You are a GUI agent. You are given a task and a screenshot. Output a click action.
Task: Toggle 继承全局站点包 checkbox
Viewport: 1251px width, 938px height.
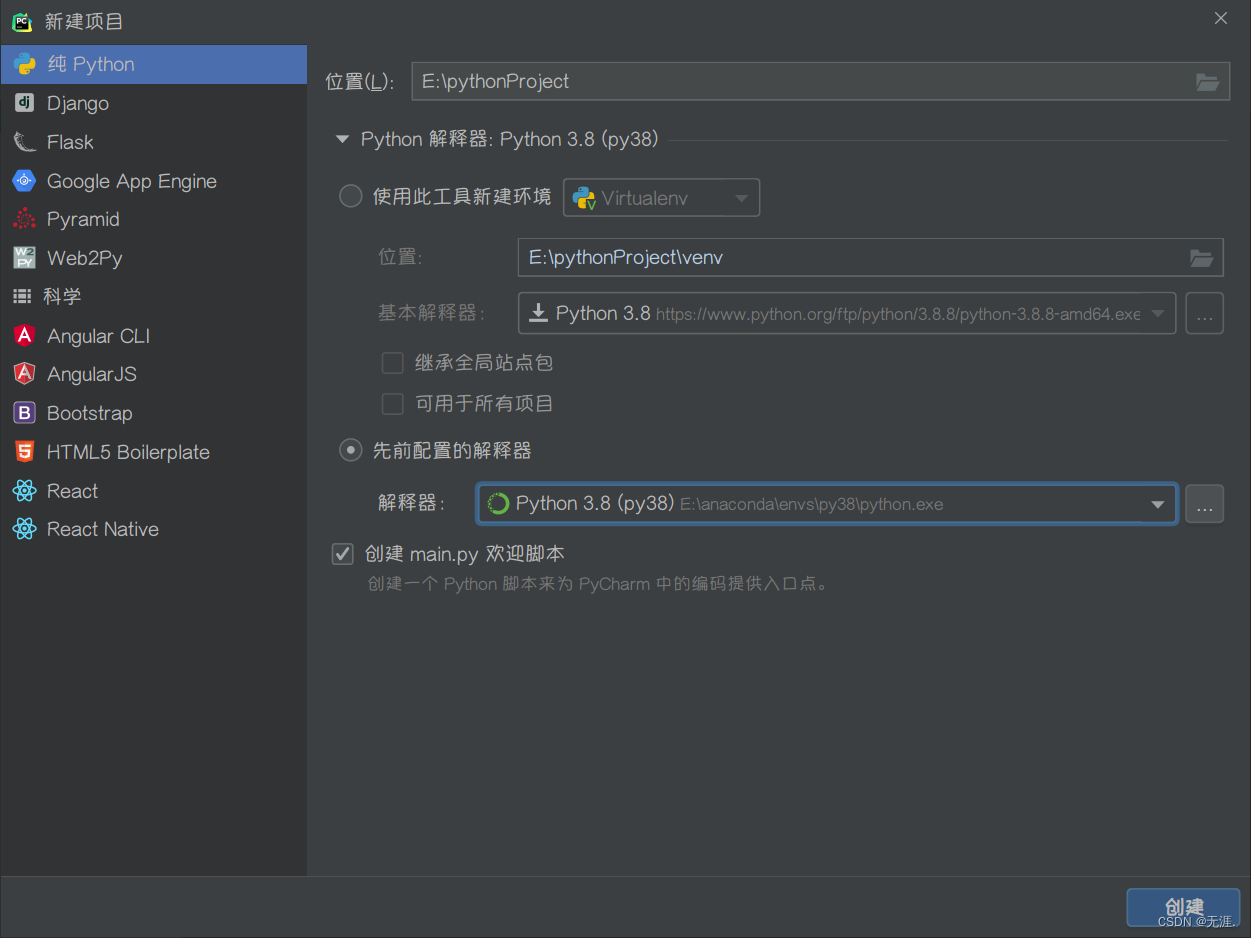pyautogui.click(x=393, y=363)
